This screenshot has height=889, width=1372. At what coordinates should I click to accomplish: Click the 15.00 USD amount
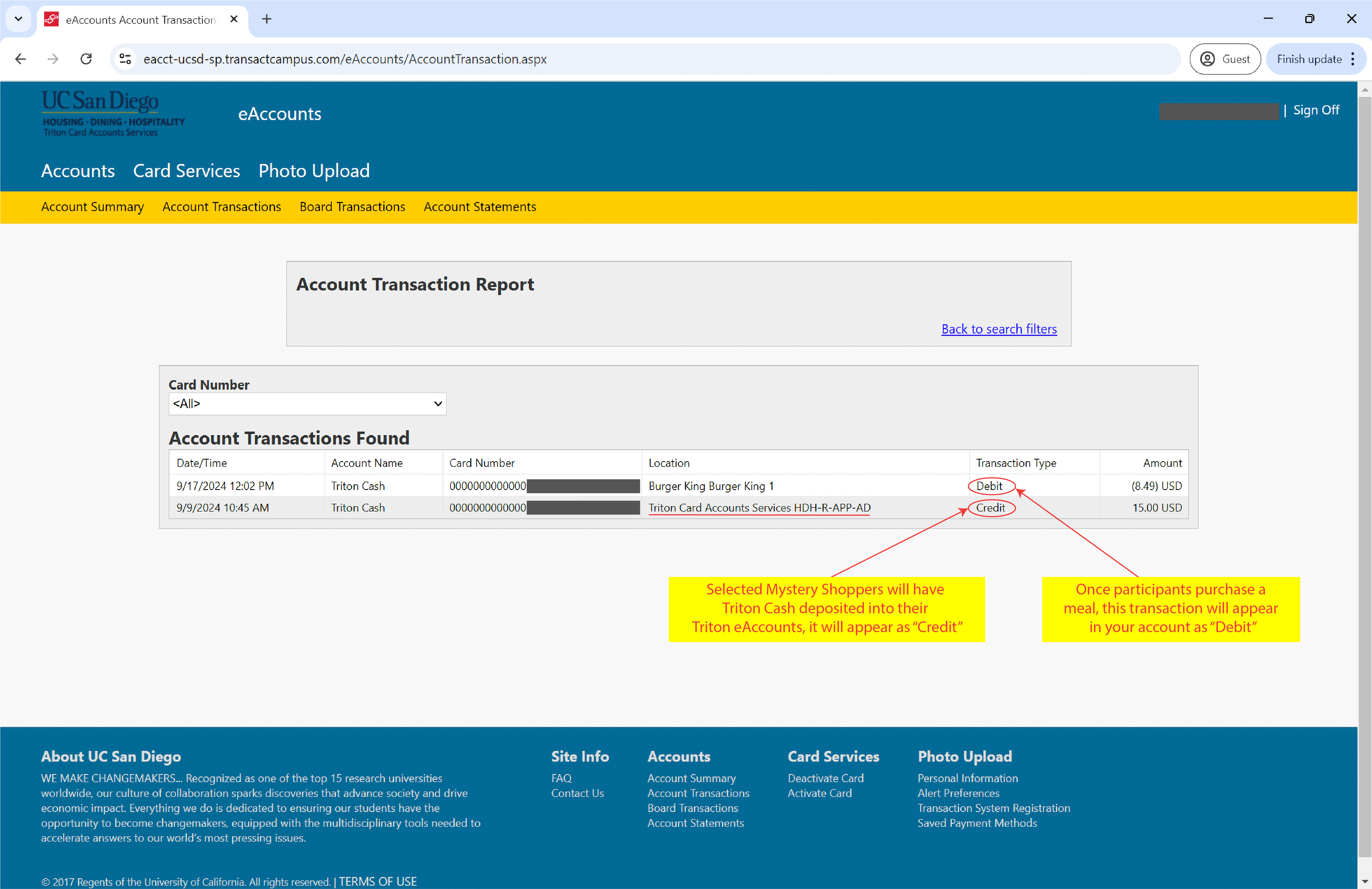(x=1157, y=508)
